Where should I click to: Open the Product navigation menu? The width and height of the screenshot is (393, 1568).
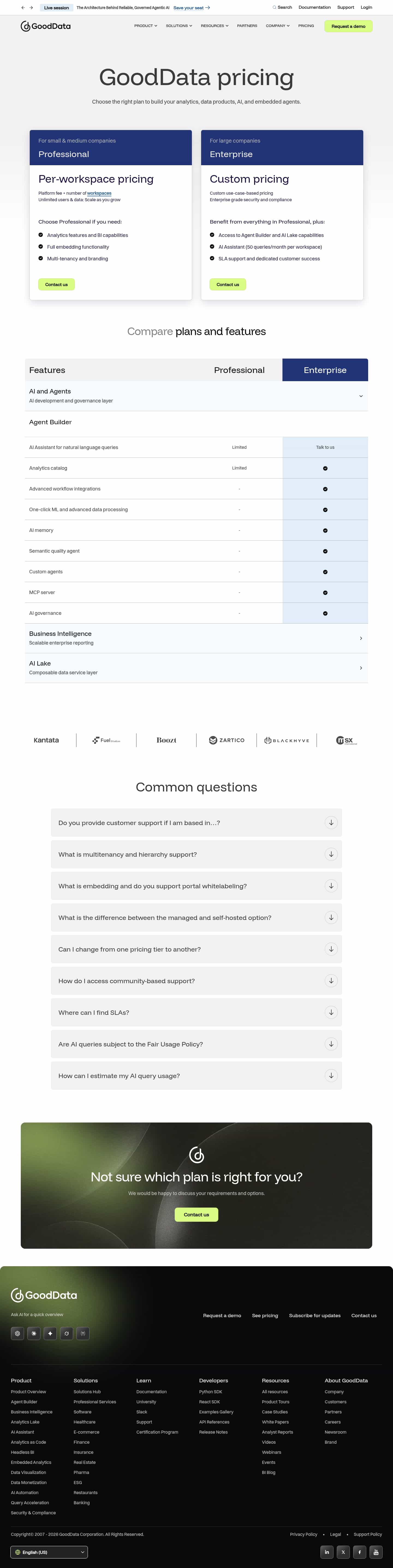146,26
